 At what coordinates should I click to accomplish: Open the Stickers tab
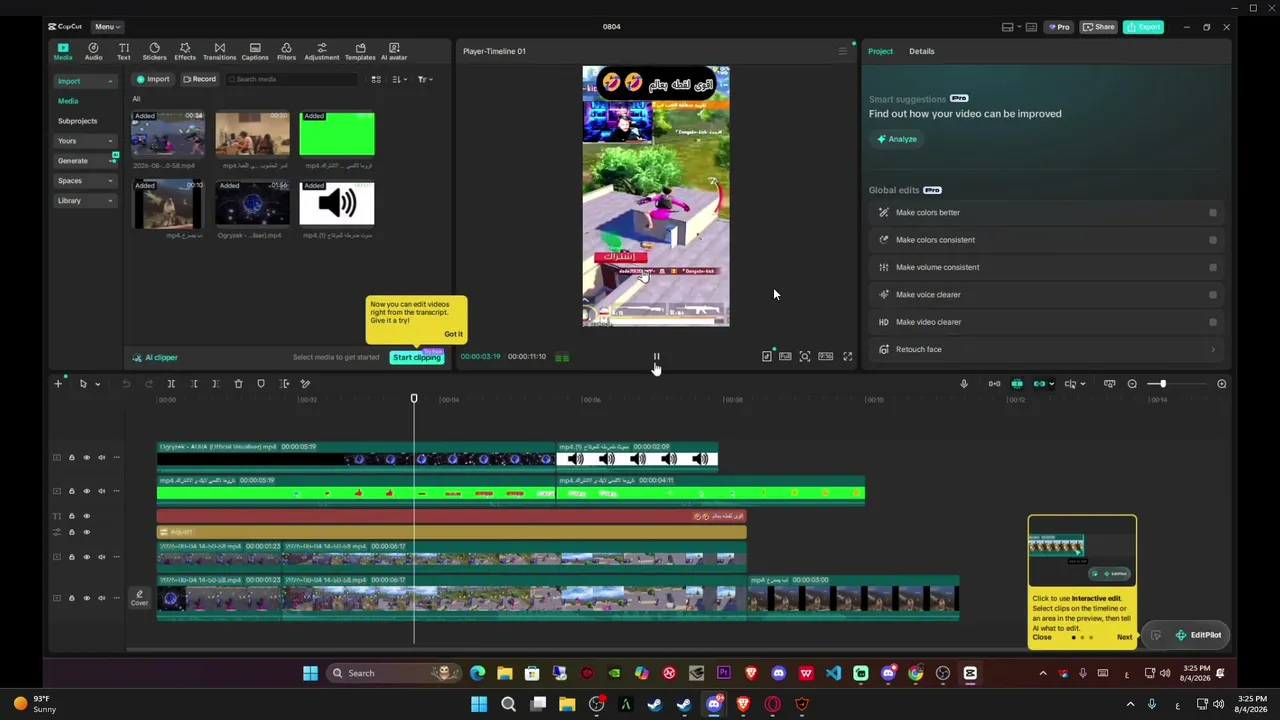coord(154,51)
